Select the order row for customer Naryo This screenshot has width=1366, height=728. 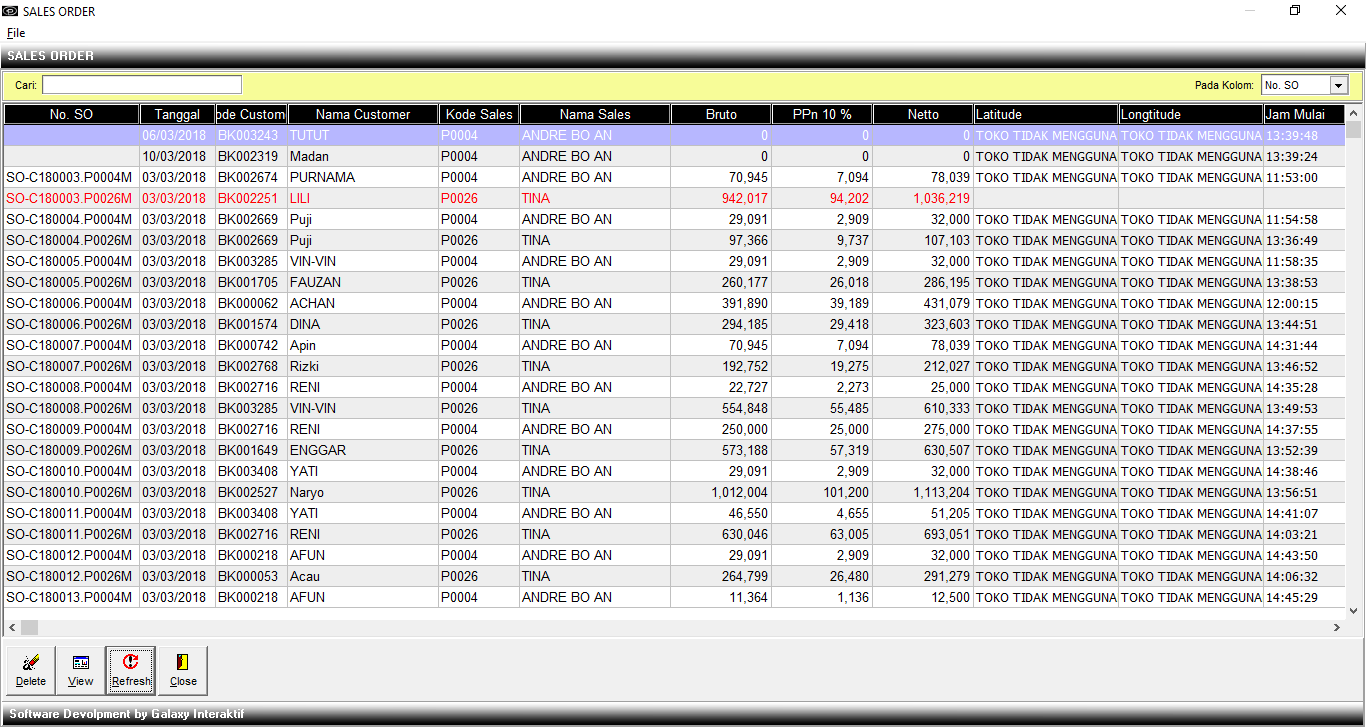tap(307, 492)
